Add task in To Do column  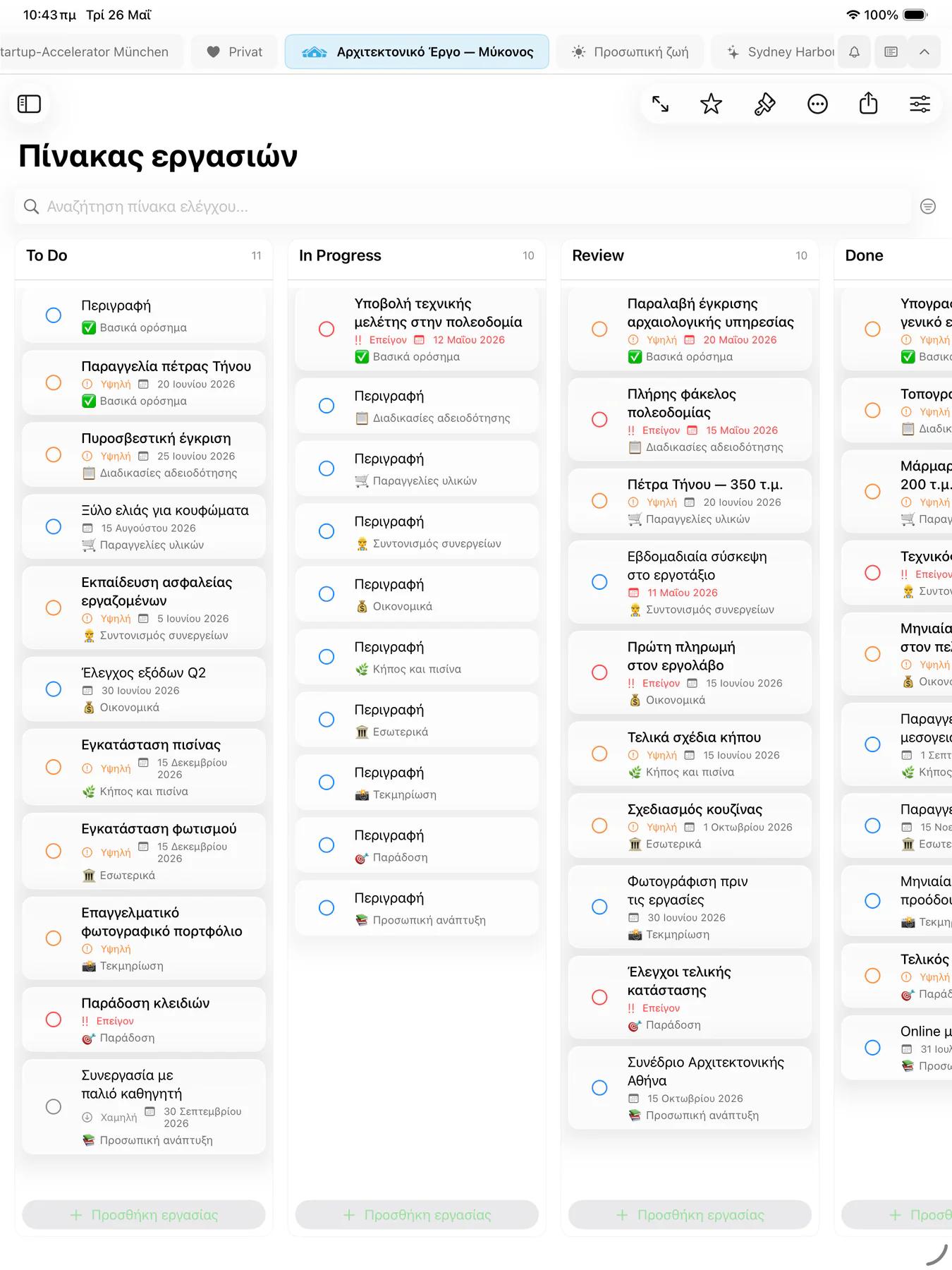pyautogui.click(x=144, y=1215)
